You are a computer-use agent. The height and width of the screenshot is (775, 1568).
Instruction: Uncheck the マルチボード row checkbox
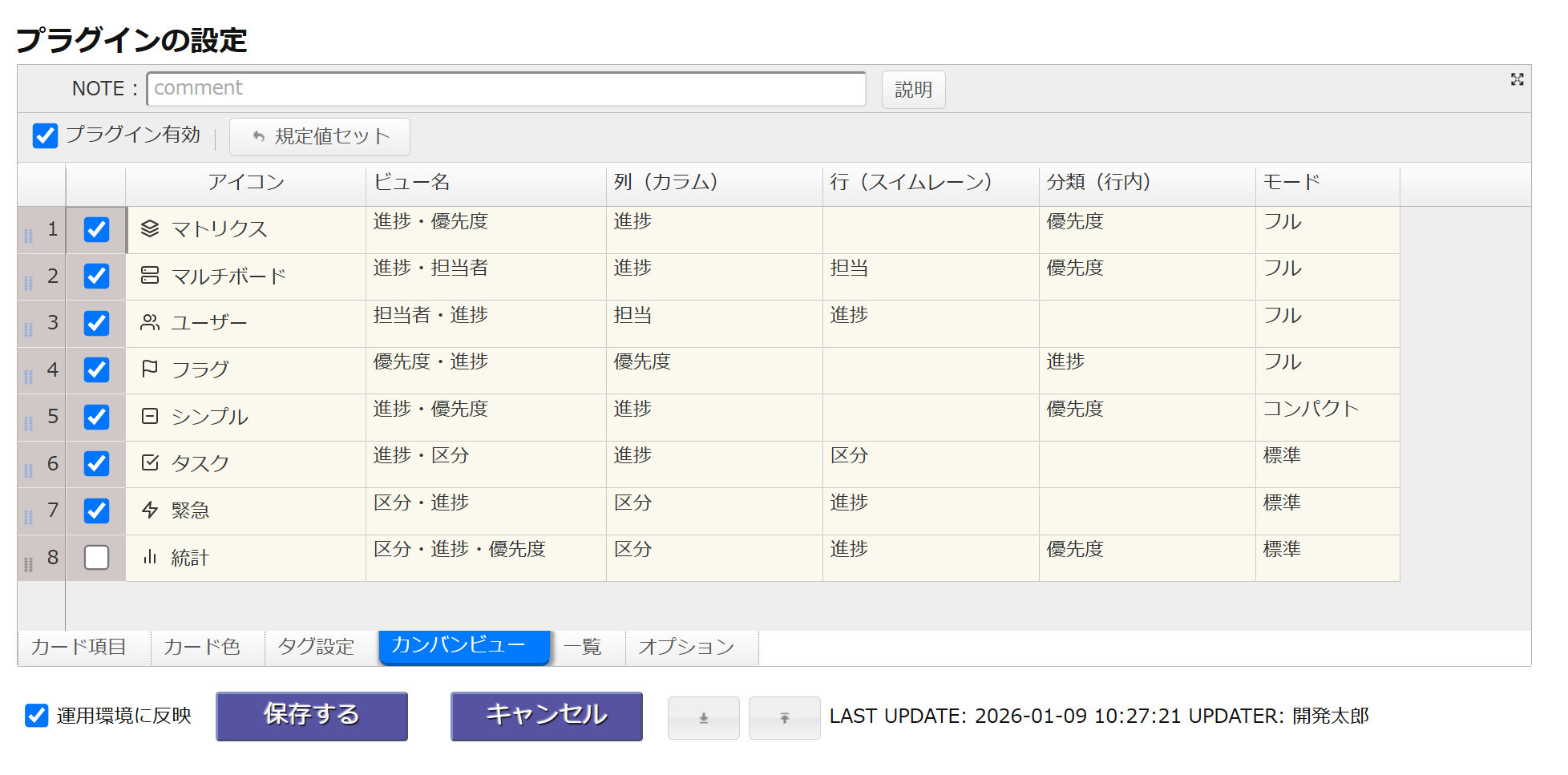[96, 276]
